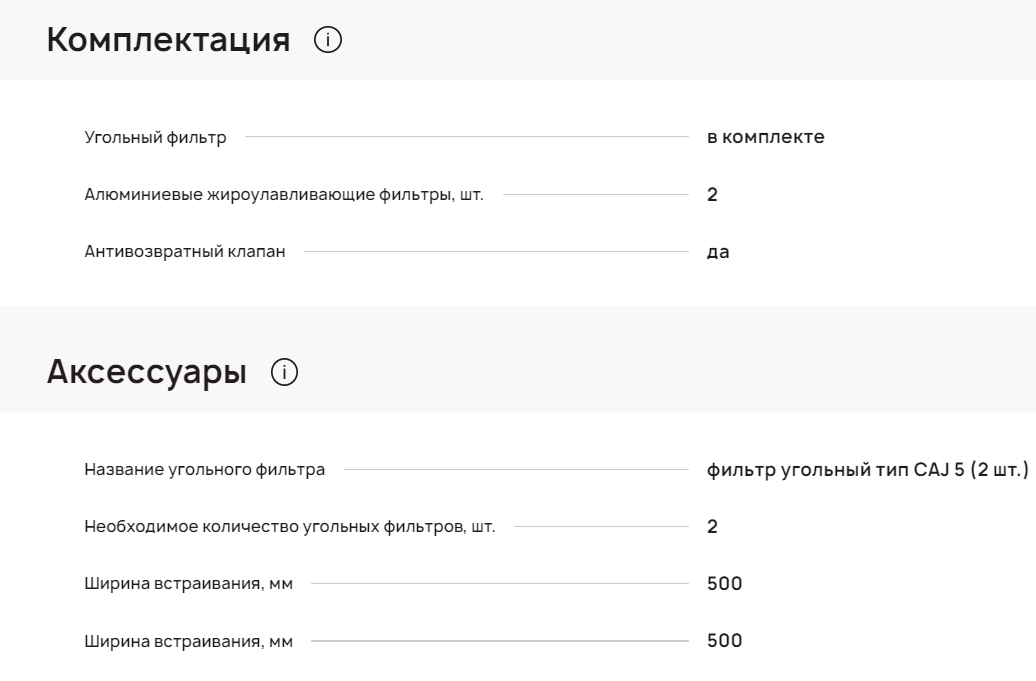Click the info icon beside Комплектация

[328, 40]
